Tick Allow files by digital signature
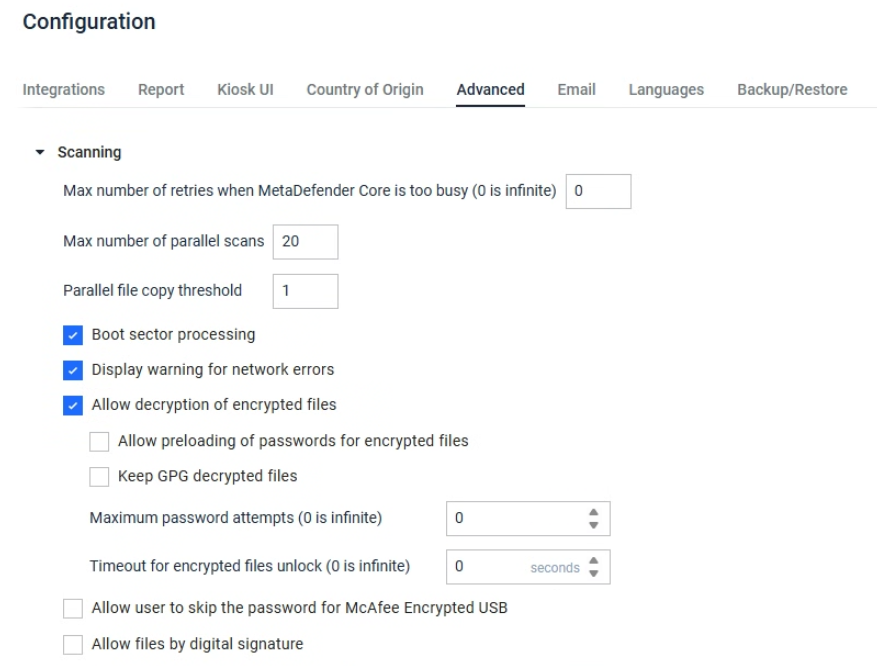The width and height of the screenshot is (877, 666). point(72,644)
